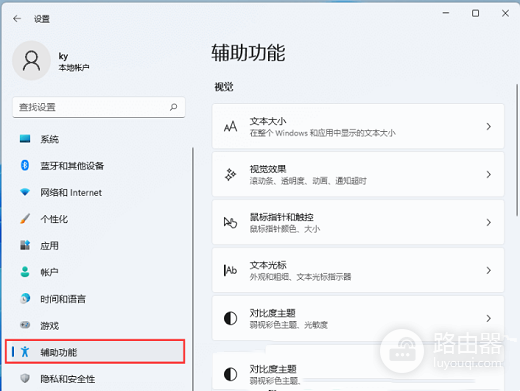Open 帐户 category label

(x=49, y=272)
